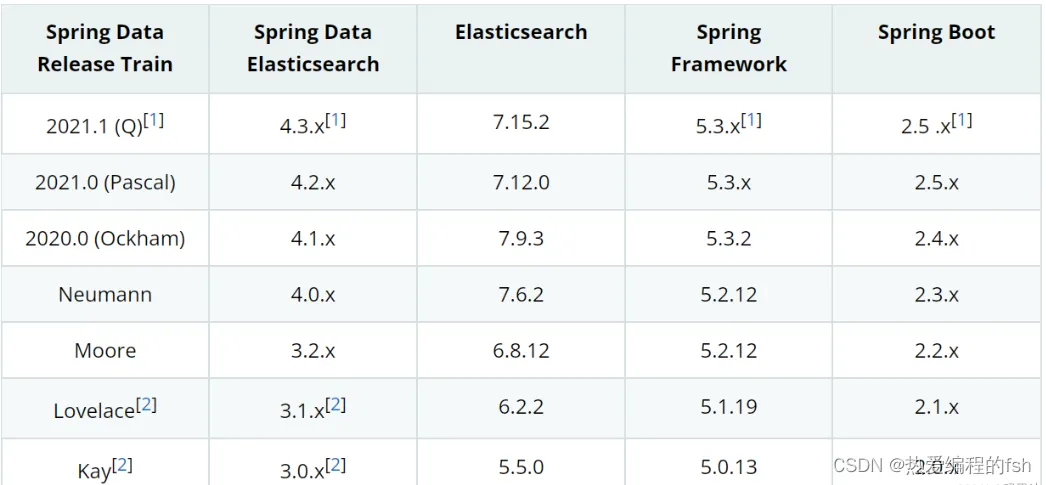
Task: Click the Moore release train cell
Action: 105,351
